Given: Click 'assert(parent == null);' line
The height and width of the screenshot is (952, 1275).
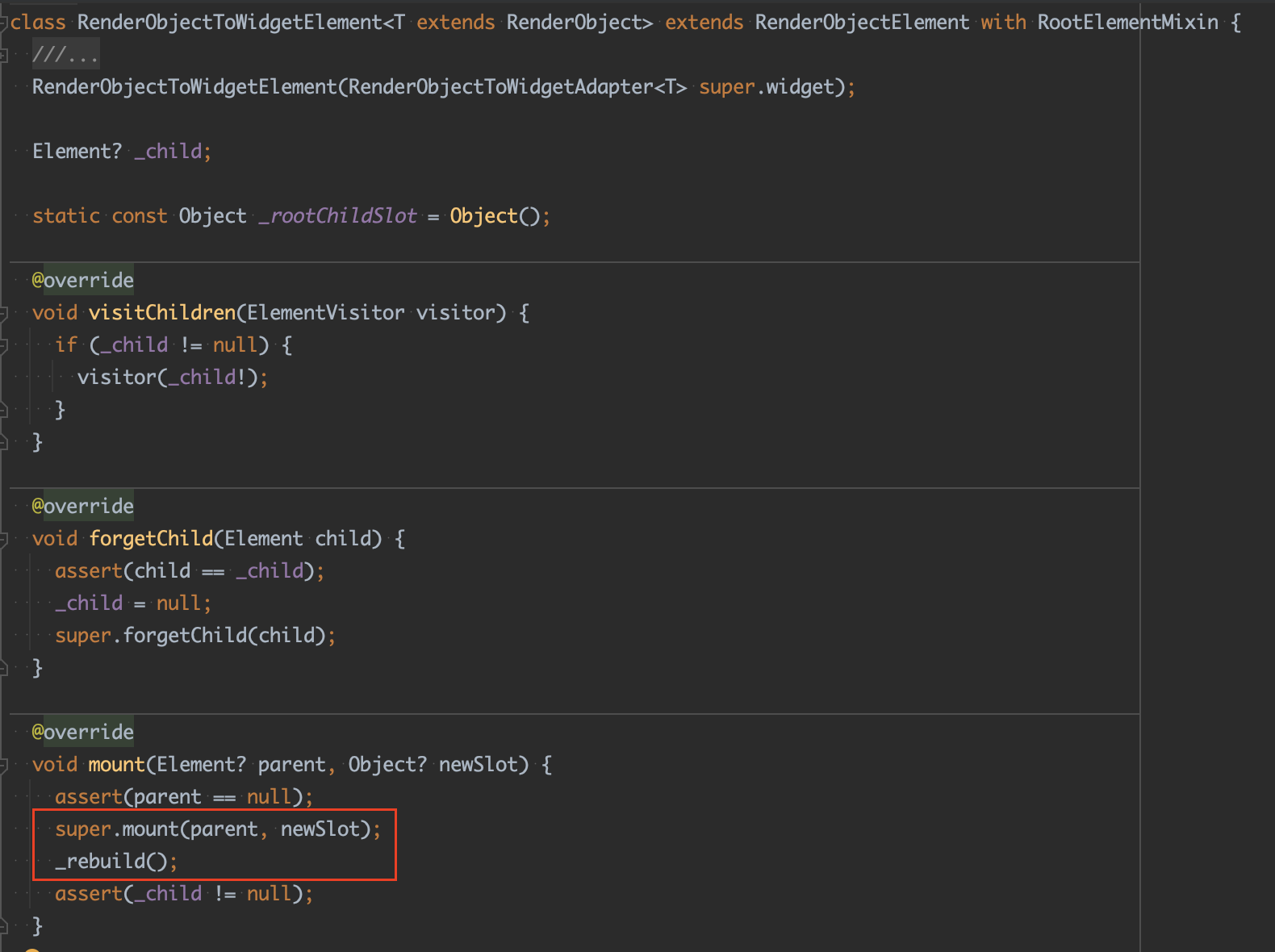Looking at the screenshot, I should click(184, 796).
